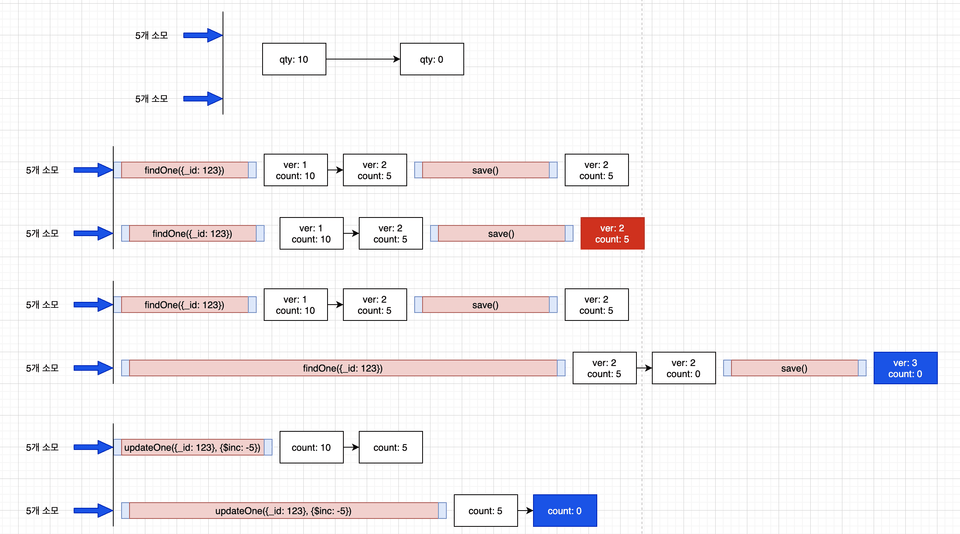Select the shorter updateOne({_id: 123}, {$inc: -5}) bar

[193, 448]
